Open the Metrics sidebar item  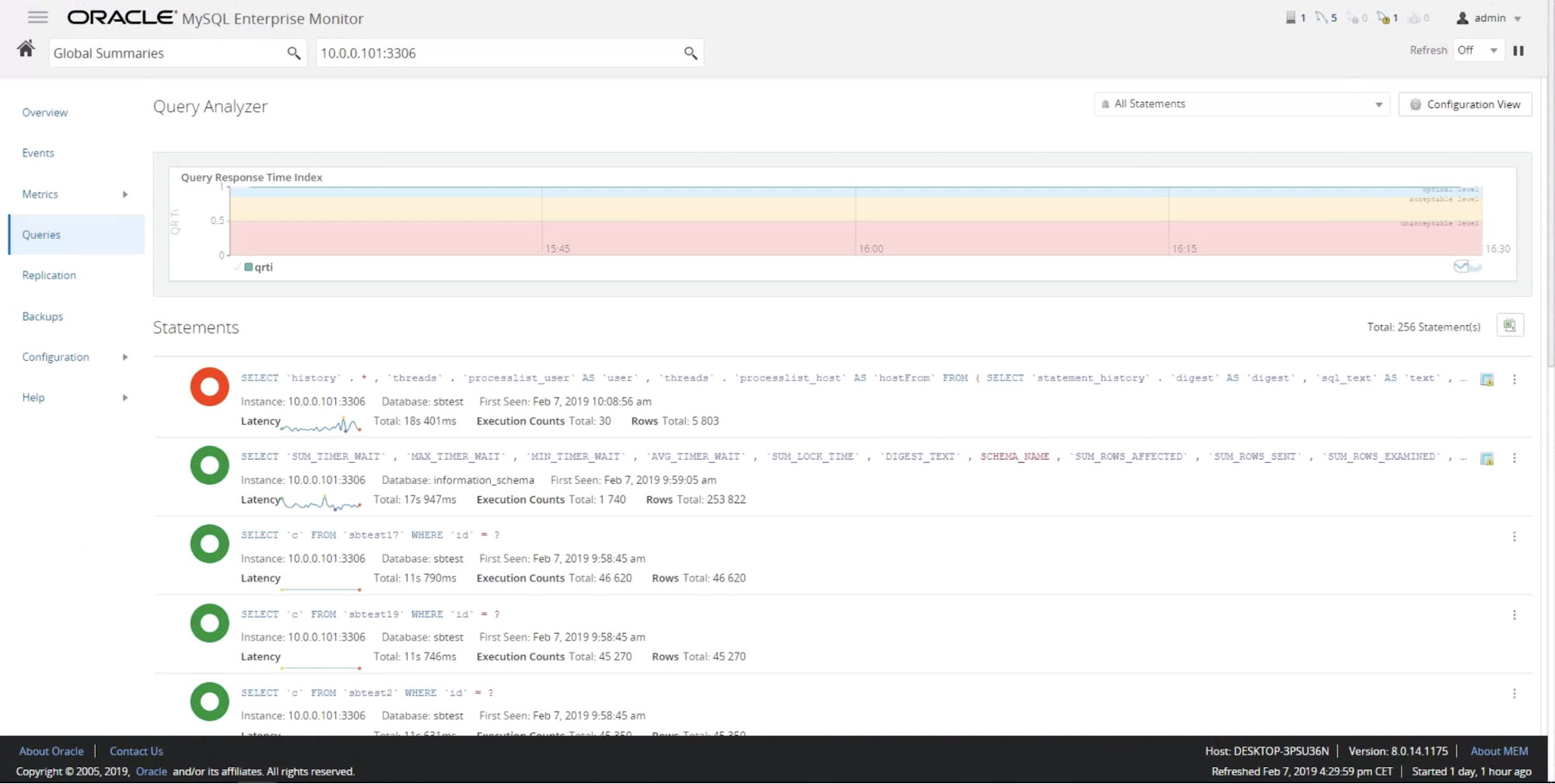pyautogui.click(x=40, y=194)
